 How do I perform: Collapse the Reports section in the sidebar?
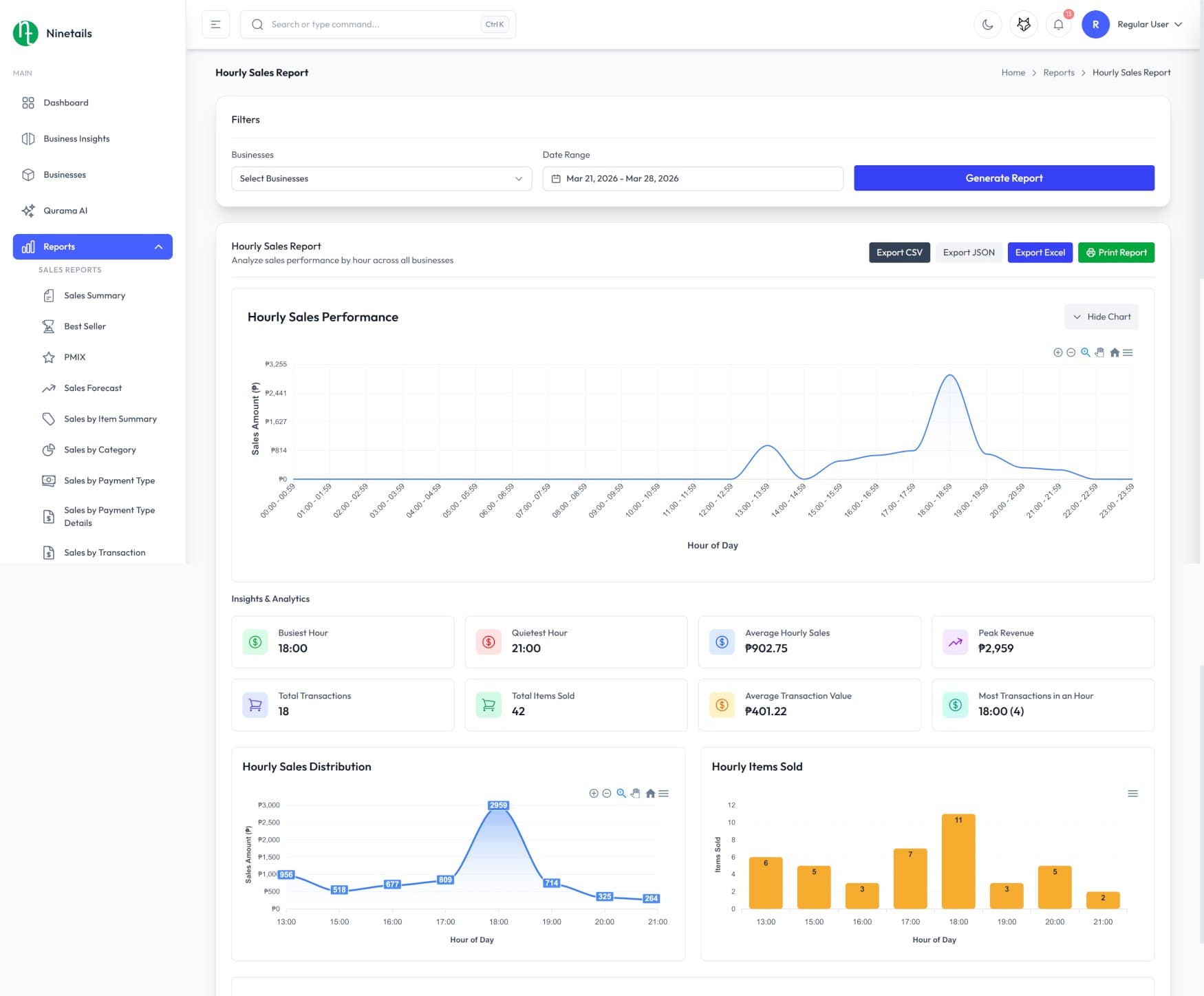tap(160, 246)
